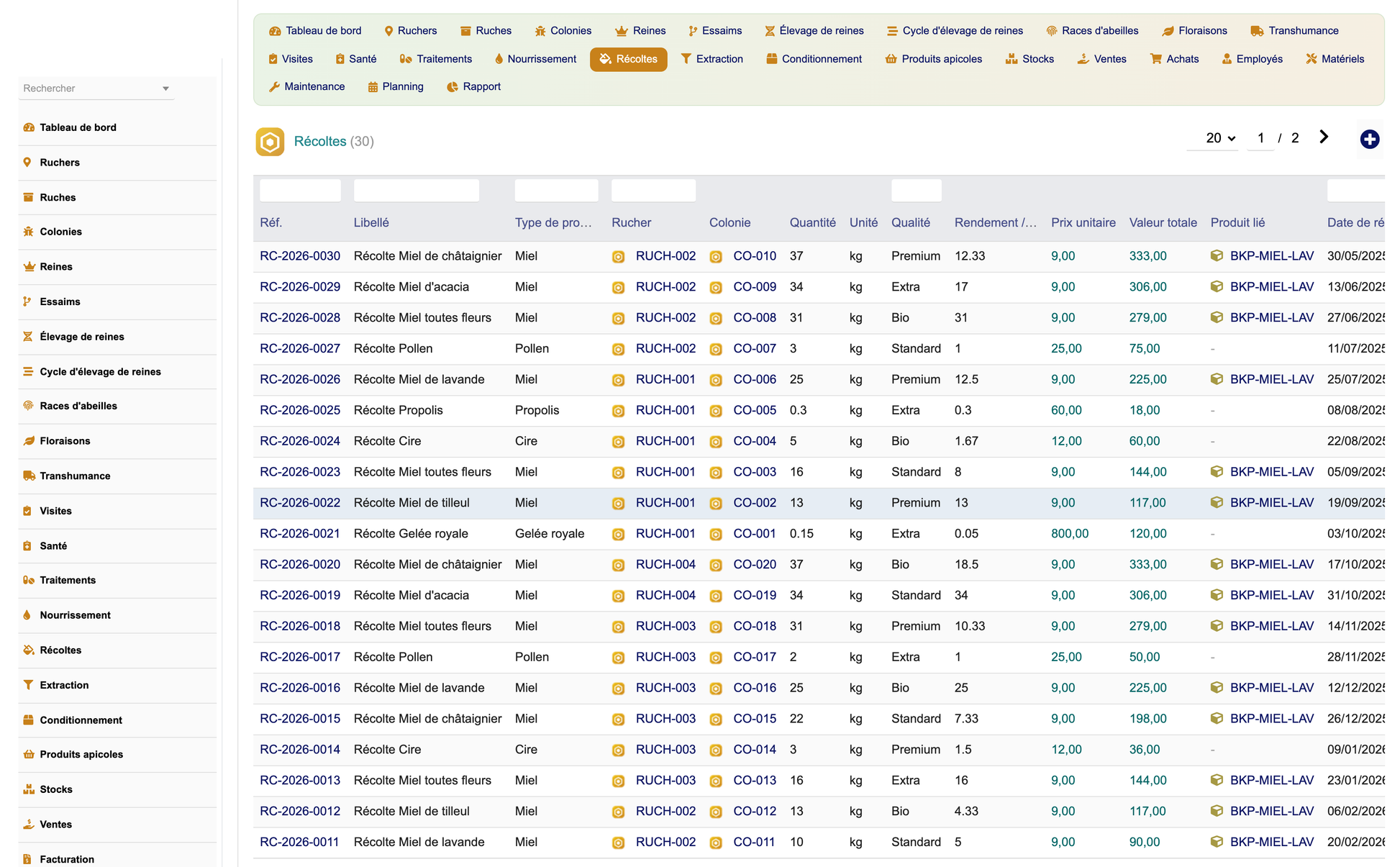Click the Transhumance truck icon in sidebar
This screenshot has height=867, width=1400.
click(29, 476)
